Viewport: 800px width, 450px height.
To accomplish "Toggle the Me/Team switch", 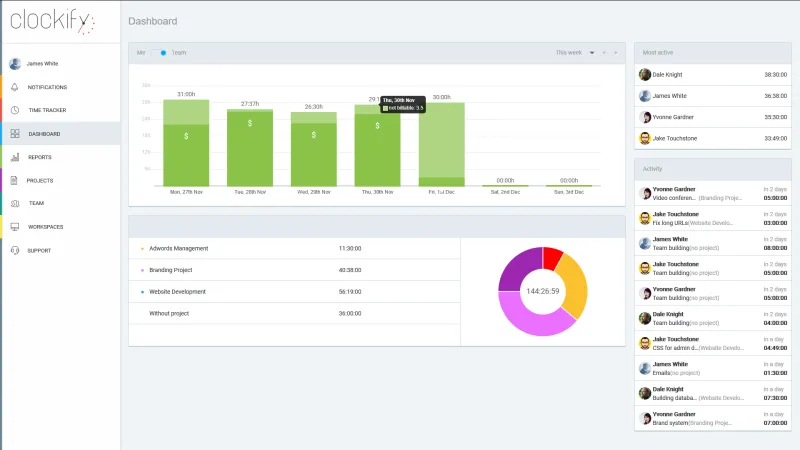I will [x=161, y=52].
